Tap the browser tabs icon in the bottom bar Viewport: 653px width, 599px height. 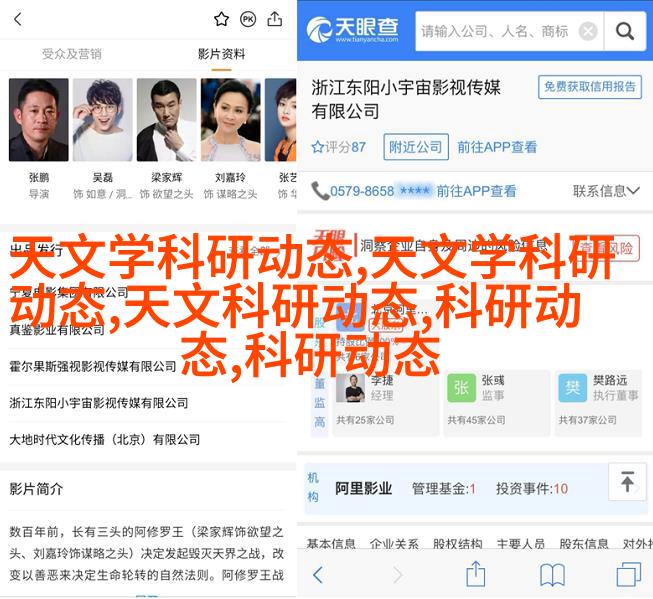(628, 574)
